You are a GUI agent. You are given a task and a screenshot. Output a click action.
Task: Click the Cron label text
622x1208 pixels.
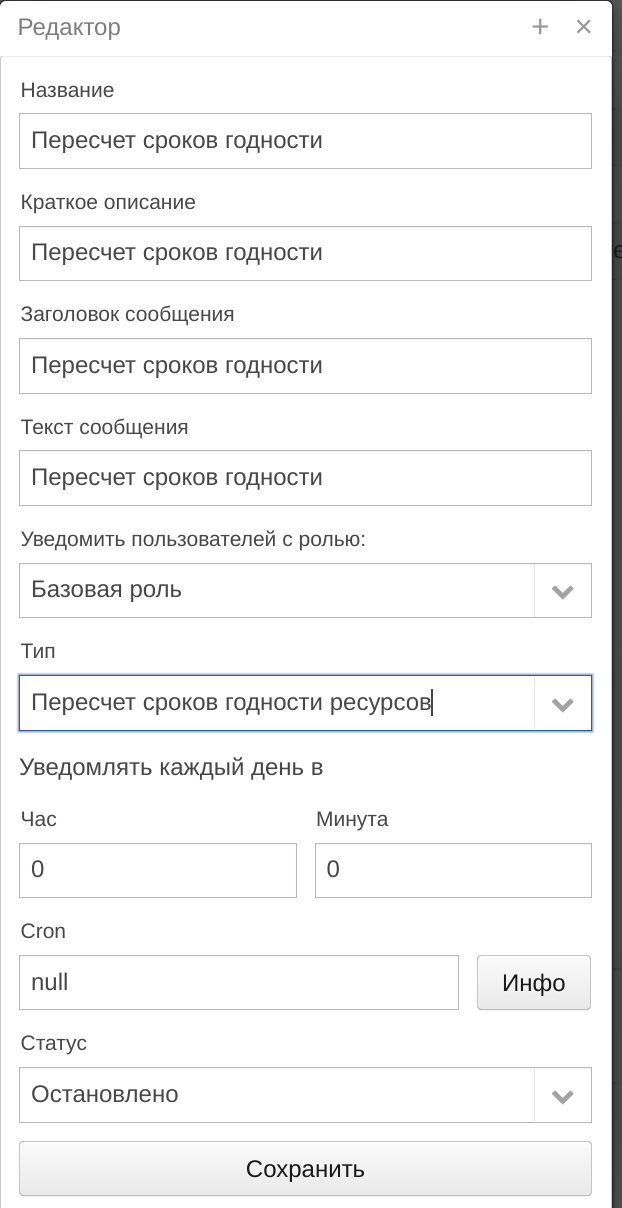click(43, 931)
